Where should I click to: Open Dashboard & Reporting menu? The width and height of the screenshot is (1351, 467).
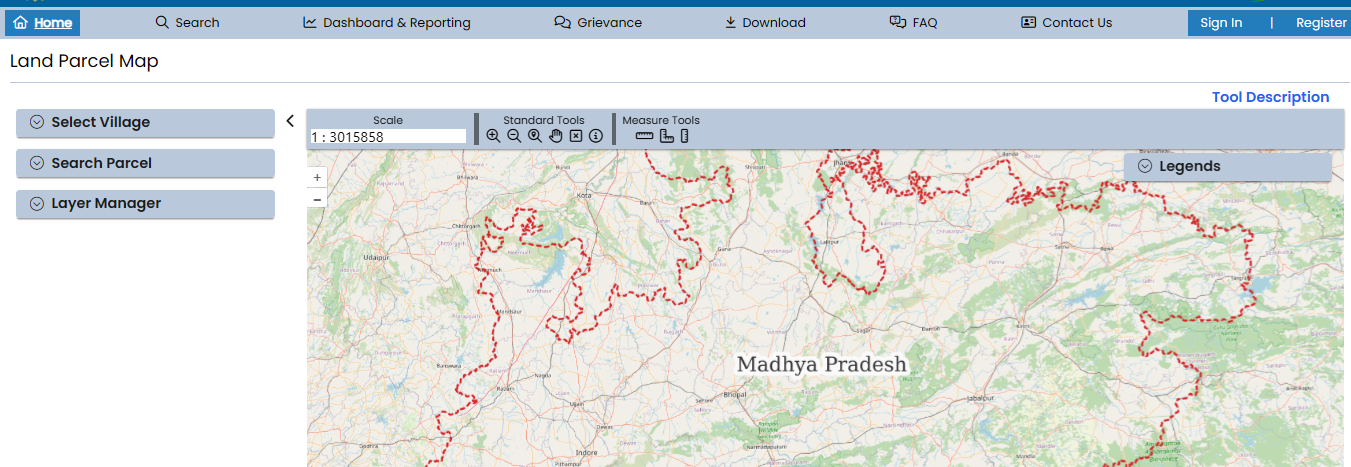(386, 22)
